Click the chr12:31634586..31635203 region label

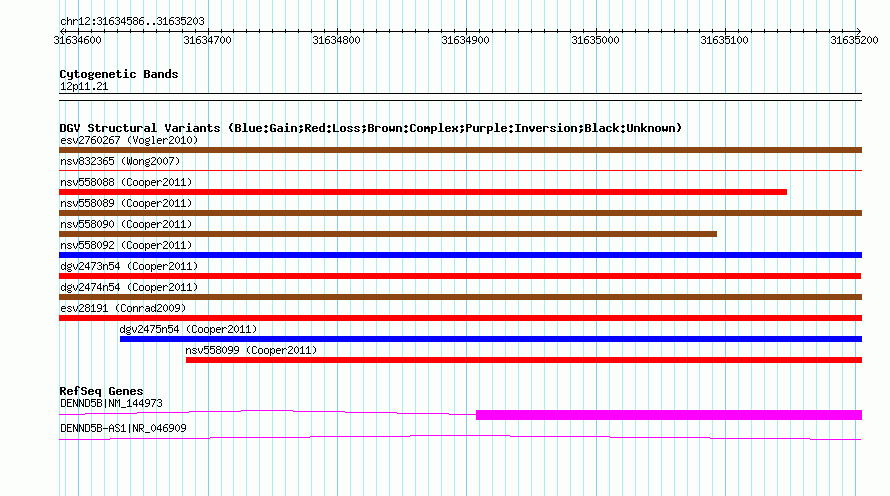(x=132, y=22)
